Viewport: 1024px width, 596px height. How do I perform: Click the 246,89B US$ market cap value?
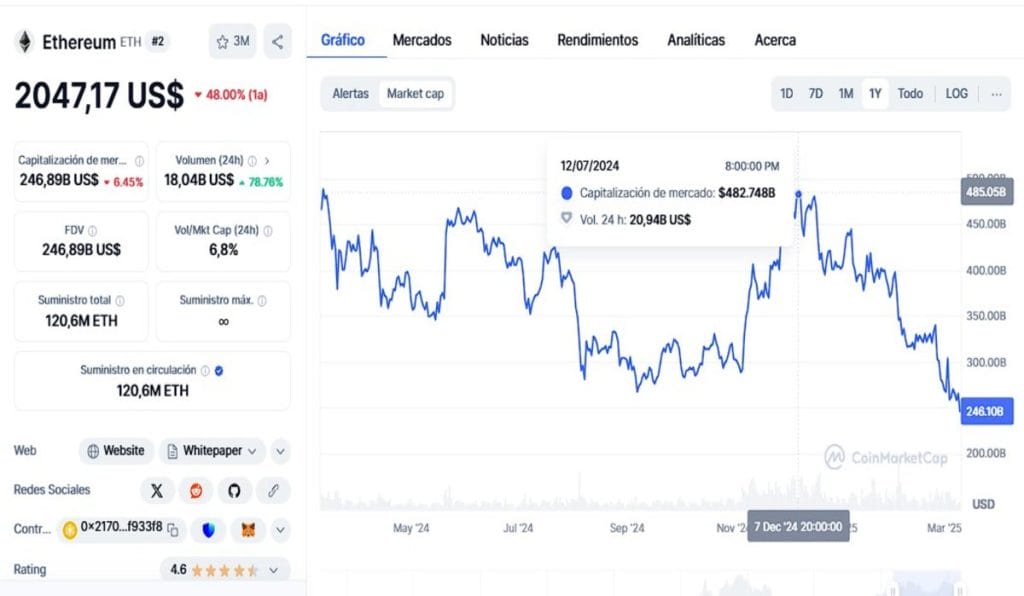(x=59, y=180)
